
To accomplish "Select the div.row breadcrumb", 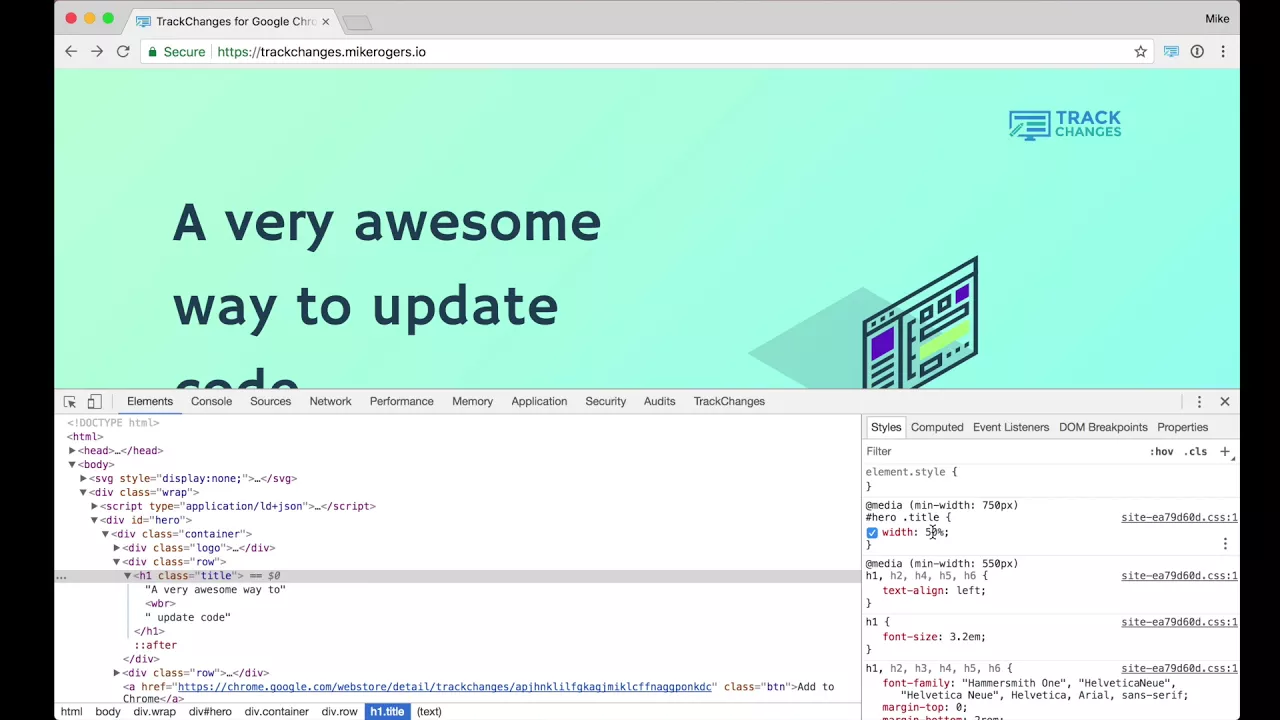I will [x=339, y=712].
